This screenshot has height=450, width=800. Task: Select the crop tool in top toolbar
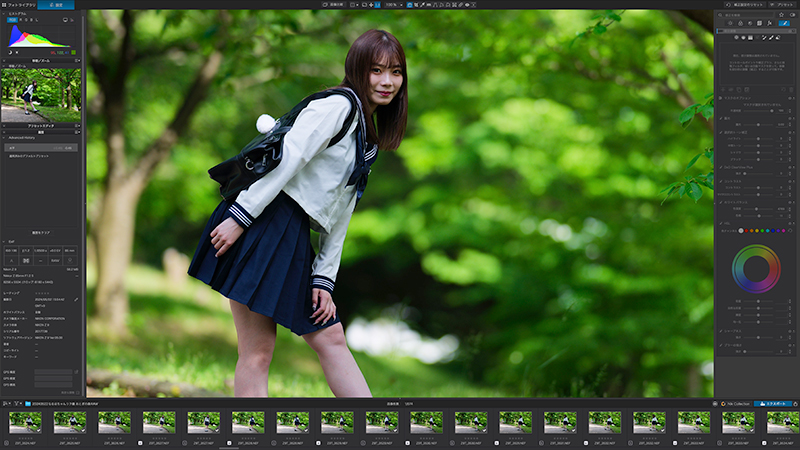[x=415, y=5]
